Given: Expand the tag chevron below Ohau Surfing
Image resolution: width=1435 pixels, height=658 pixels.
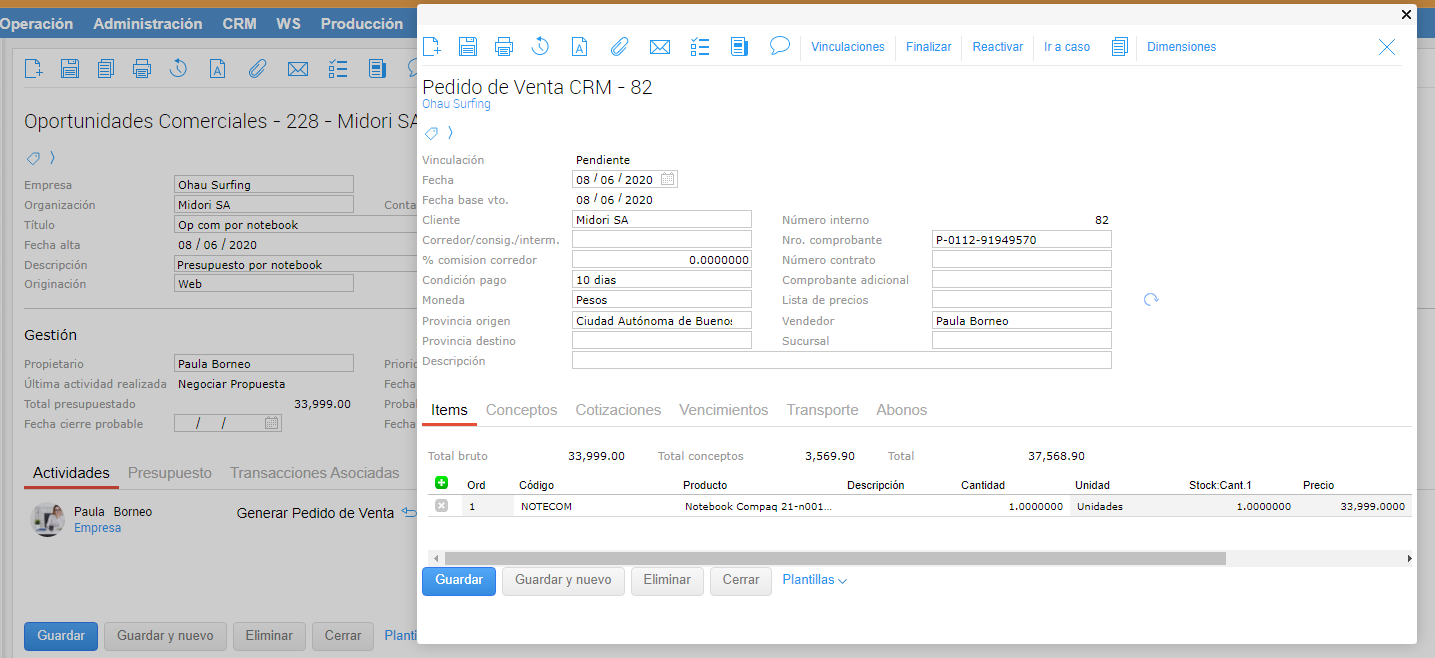Looking at the screenshot, I should click(450, 133).
